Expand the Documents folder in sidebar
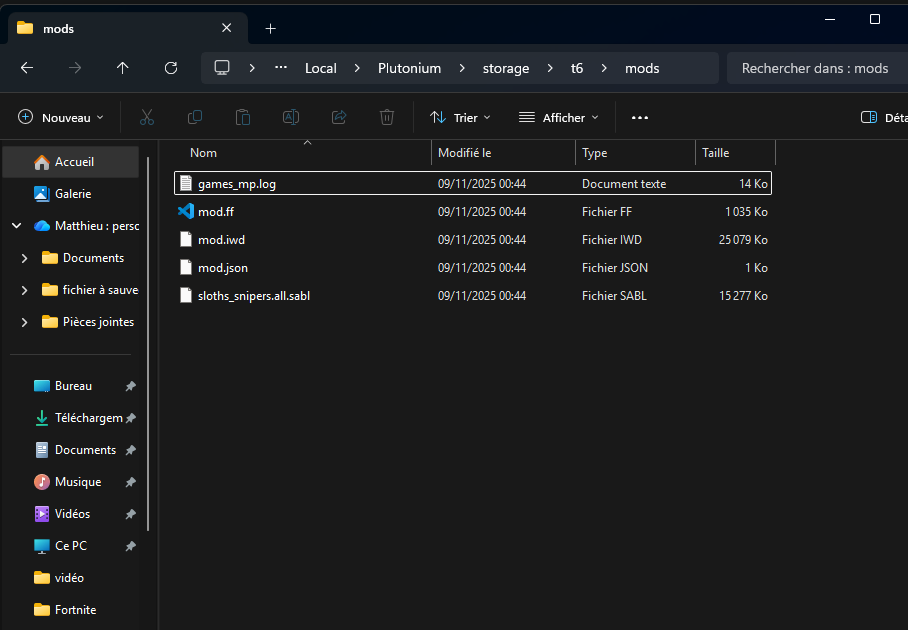The image size is (908, 630). [24, 258]
